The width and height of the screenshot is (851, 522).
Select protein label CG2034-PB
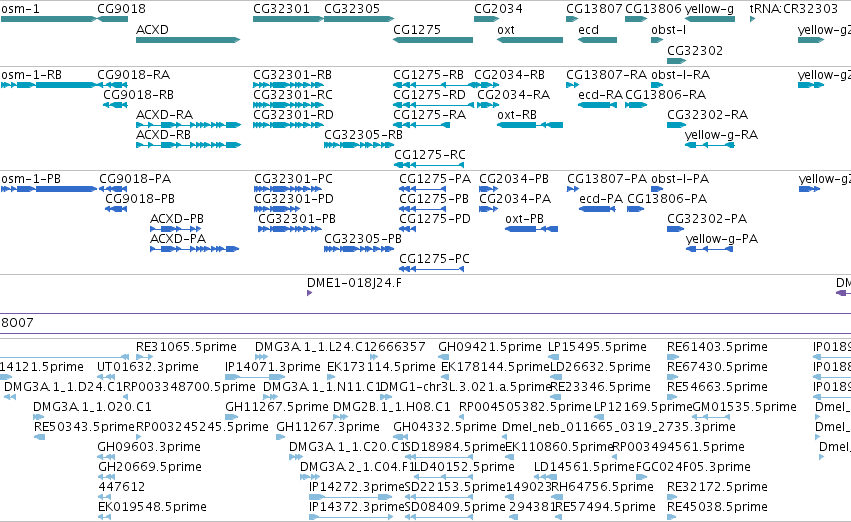[513, 179]
